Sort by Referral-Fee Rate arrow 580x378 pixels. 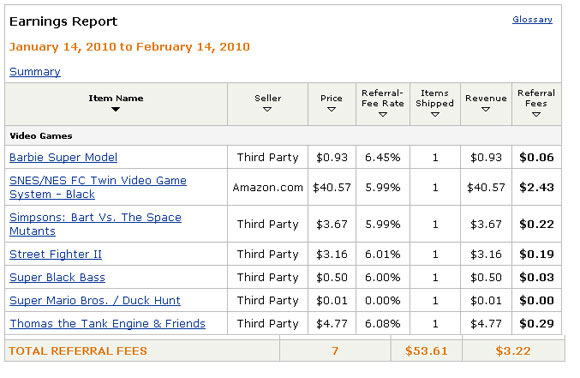(x=383, y=115)
